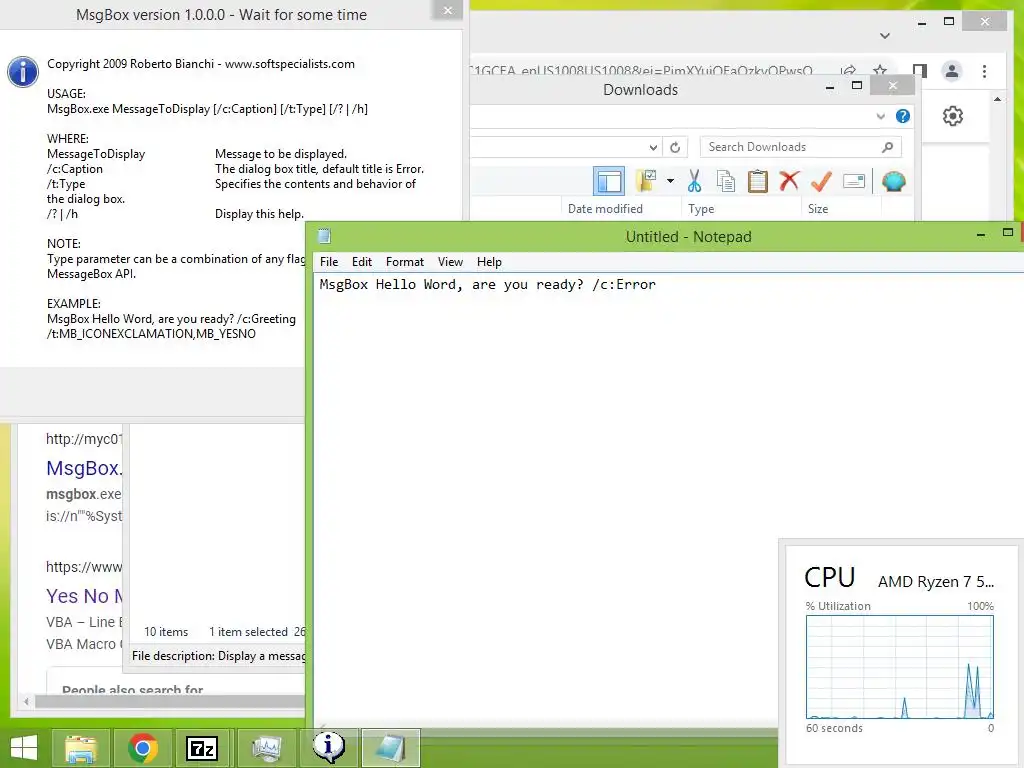Screen dimensions: 1024x768
Task: Click the MsgBox information icon
Action: (x=23, y=71)
